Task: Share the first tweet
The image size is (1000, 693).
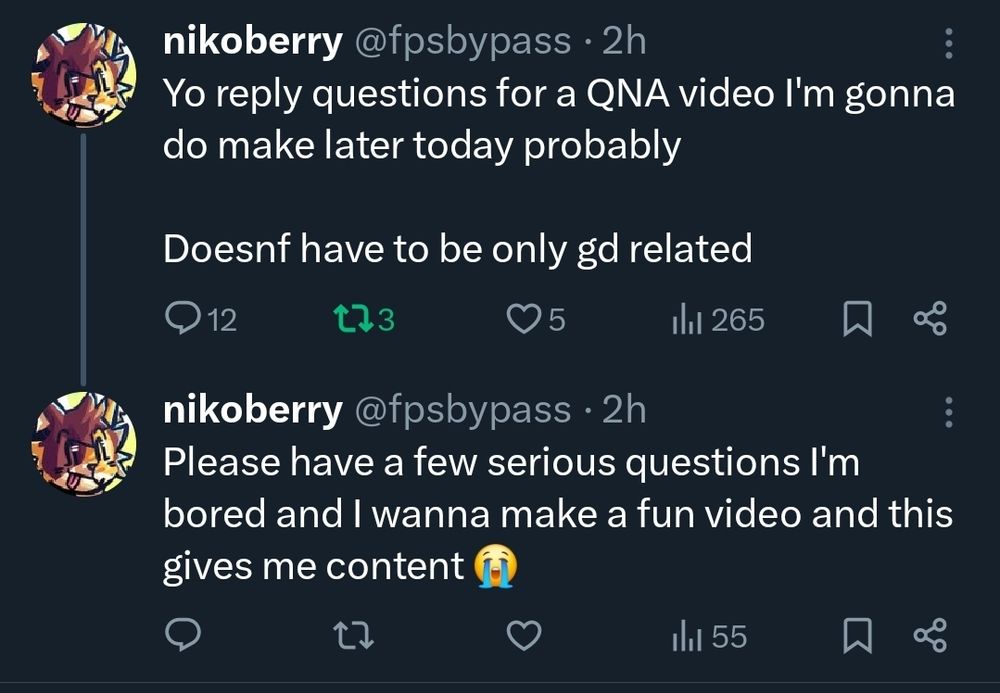Action: [x=929, y=320]
